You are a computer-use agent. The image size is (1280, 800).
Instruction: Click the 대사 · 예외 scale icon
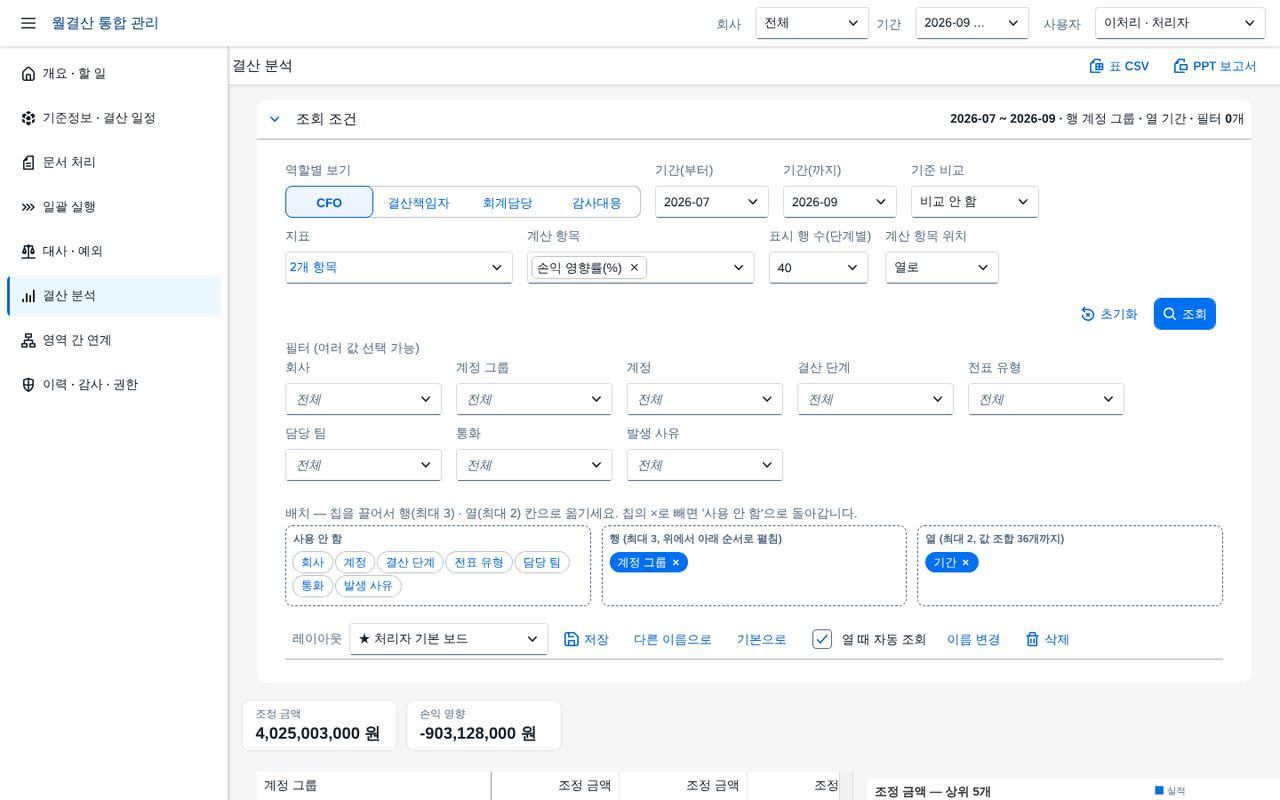coord(28,251)
